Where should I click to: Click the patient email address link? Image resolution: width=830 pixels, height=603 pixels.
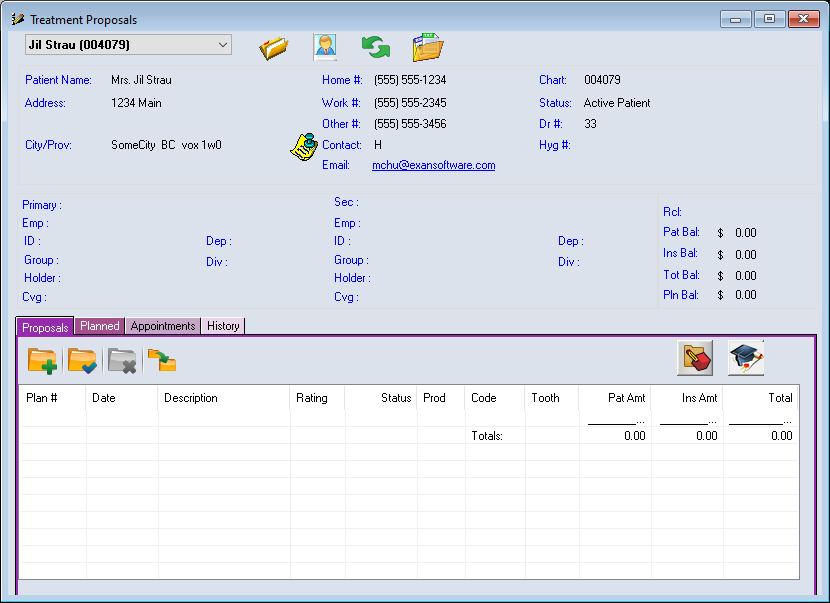433,166
